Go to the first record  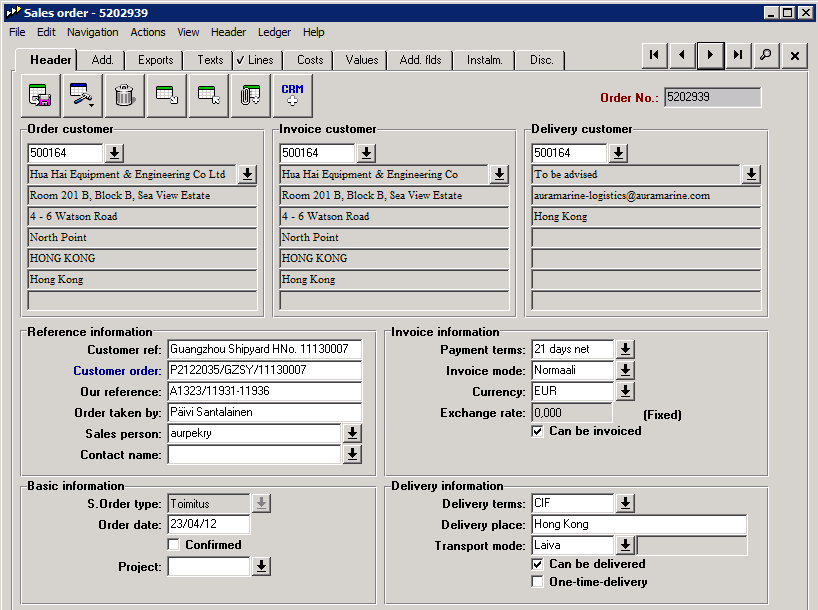654,55
